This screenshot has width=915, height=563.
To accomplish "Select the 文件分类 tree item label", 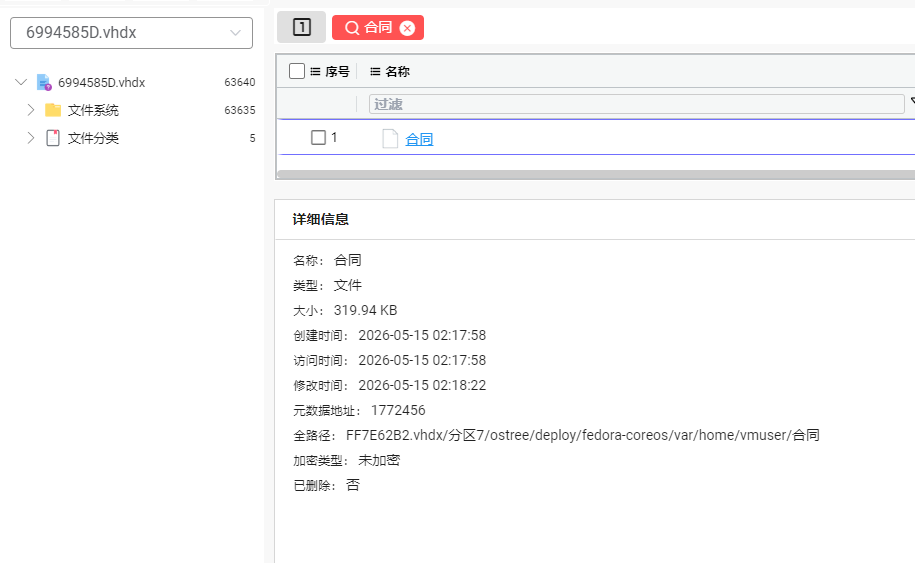I will (x=93, y=138).
